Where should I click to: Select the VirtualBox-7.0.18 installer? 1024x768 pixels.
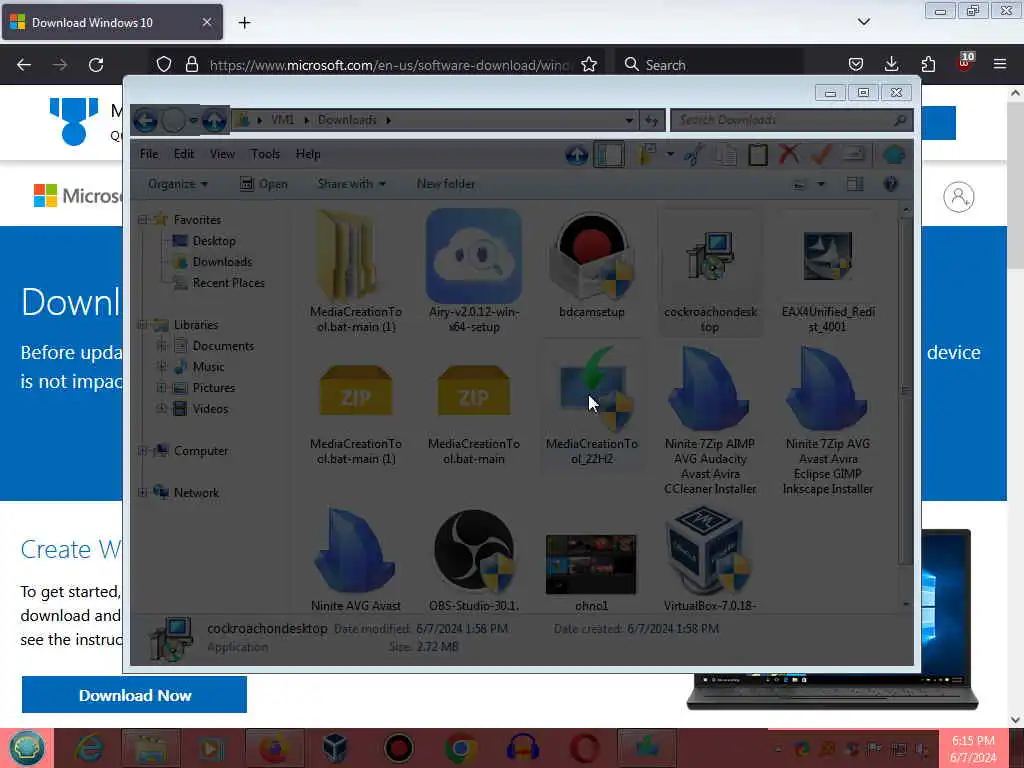[710, 560]
